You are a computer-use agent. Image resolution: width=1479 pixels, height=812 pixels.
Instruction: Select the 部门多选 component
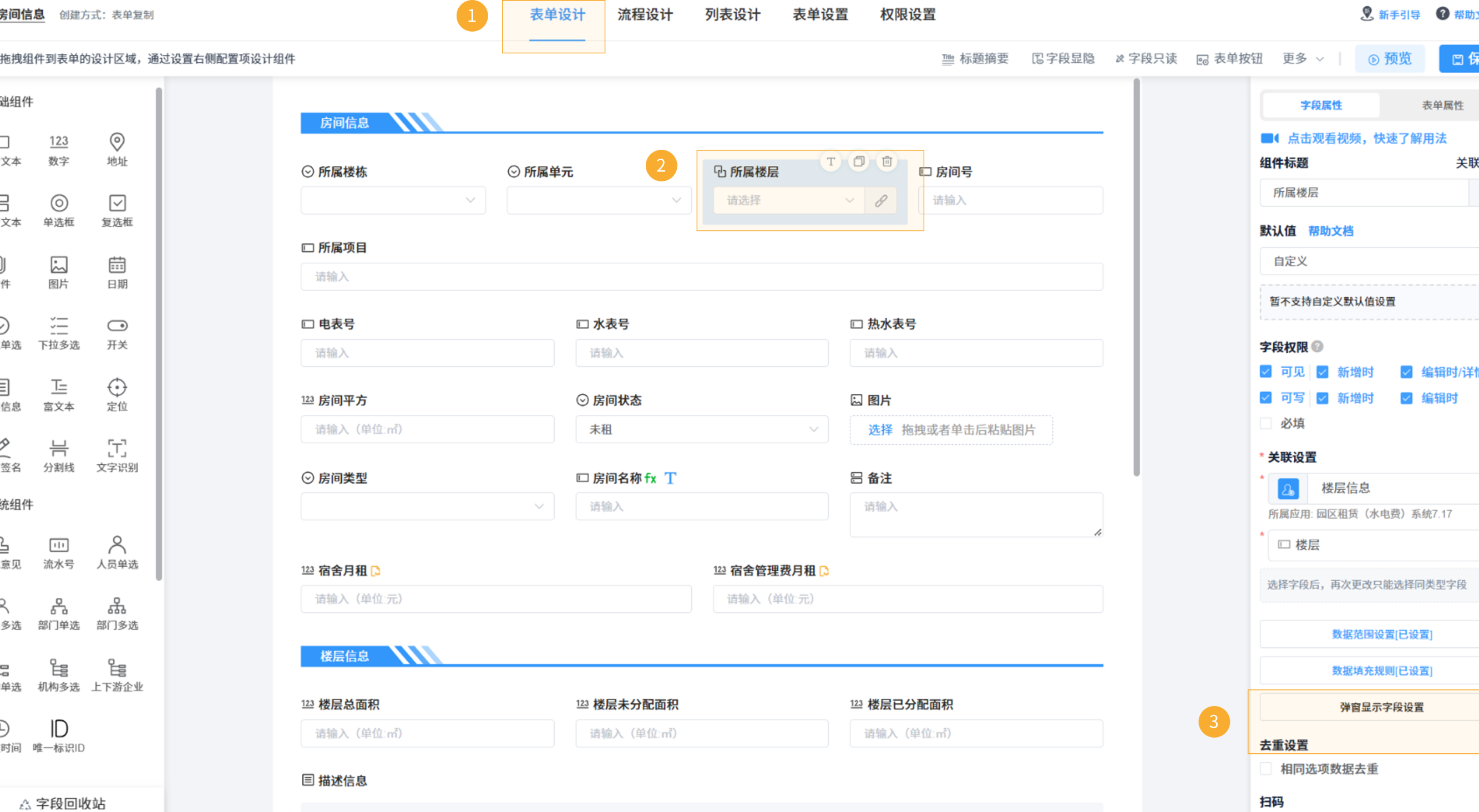(x=117, y=613)
